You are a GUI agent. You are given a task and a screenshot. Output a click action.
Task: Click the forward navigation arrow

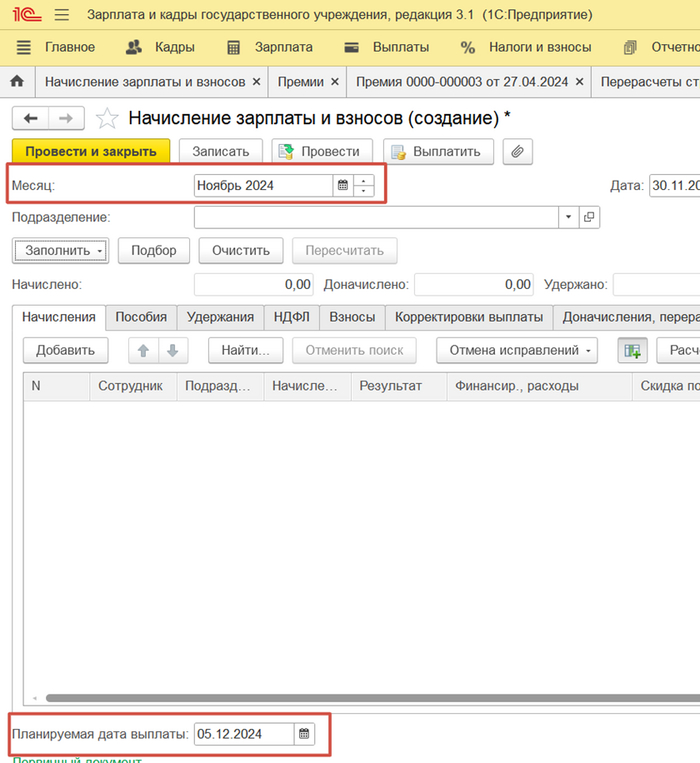66,118
